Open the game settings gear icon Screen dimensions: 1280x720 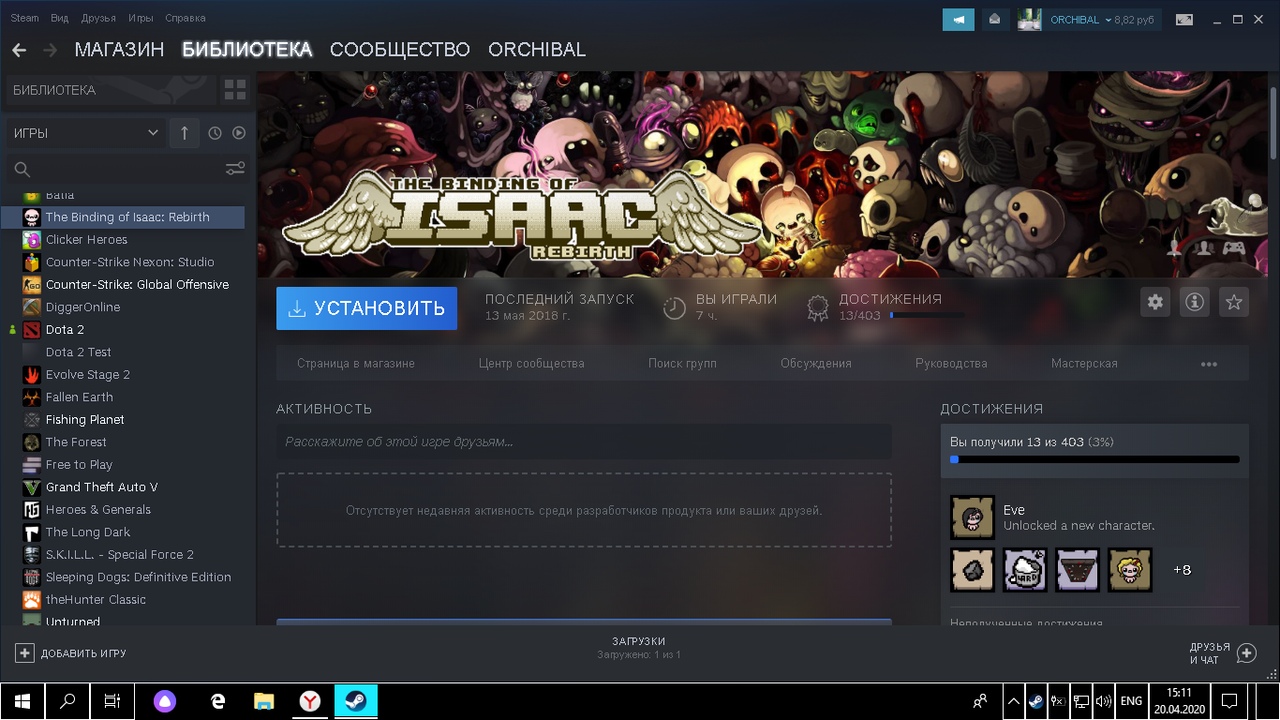[1155, 302]
